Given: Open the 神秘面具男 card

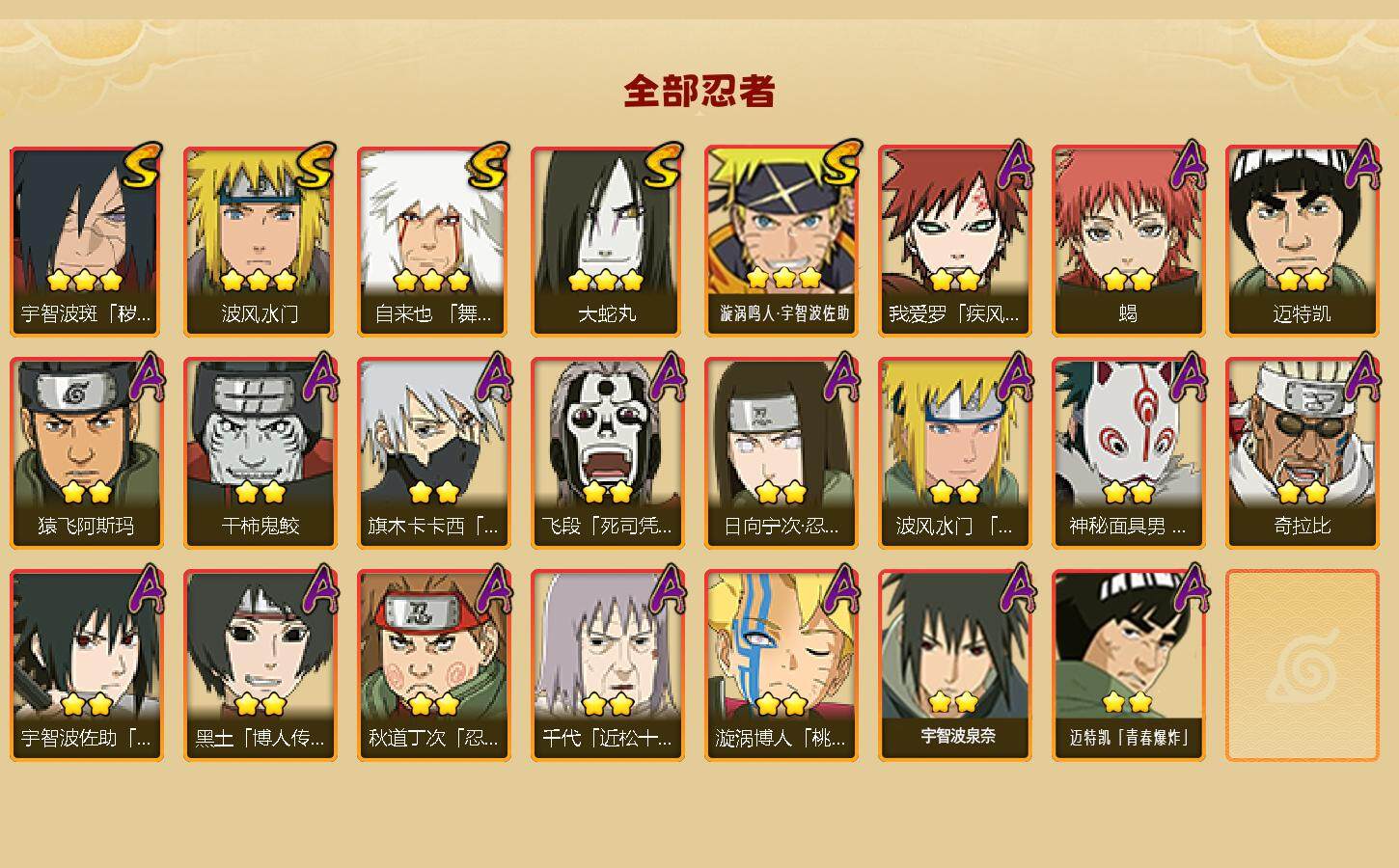Looking at the screenshot, I should tap(1129, 453).
